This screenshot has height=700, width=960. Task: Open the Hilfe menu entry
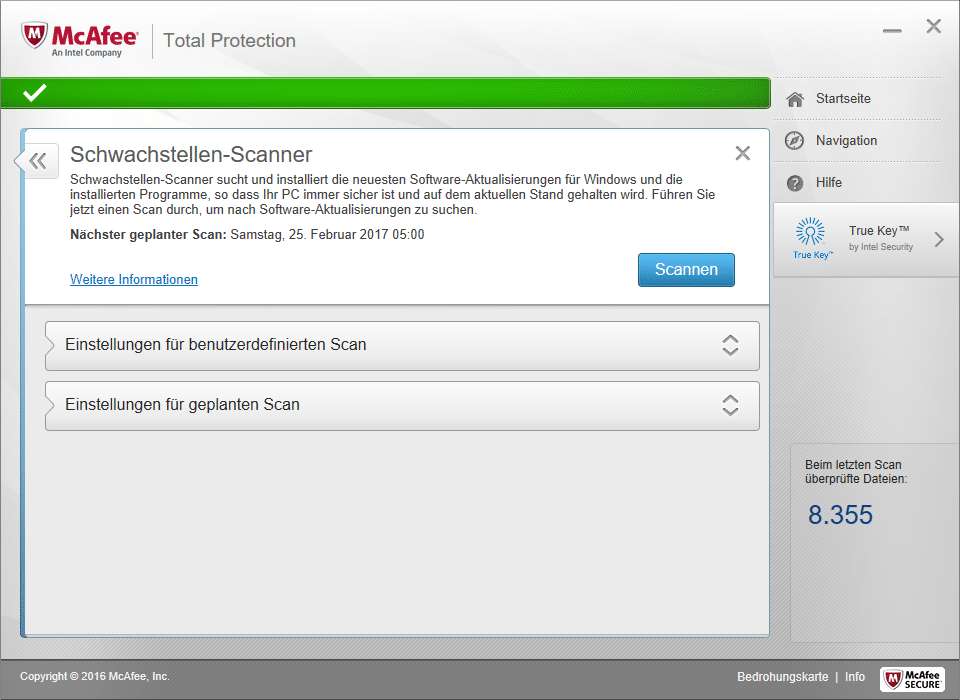pos(829,183)
